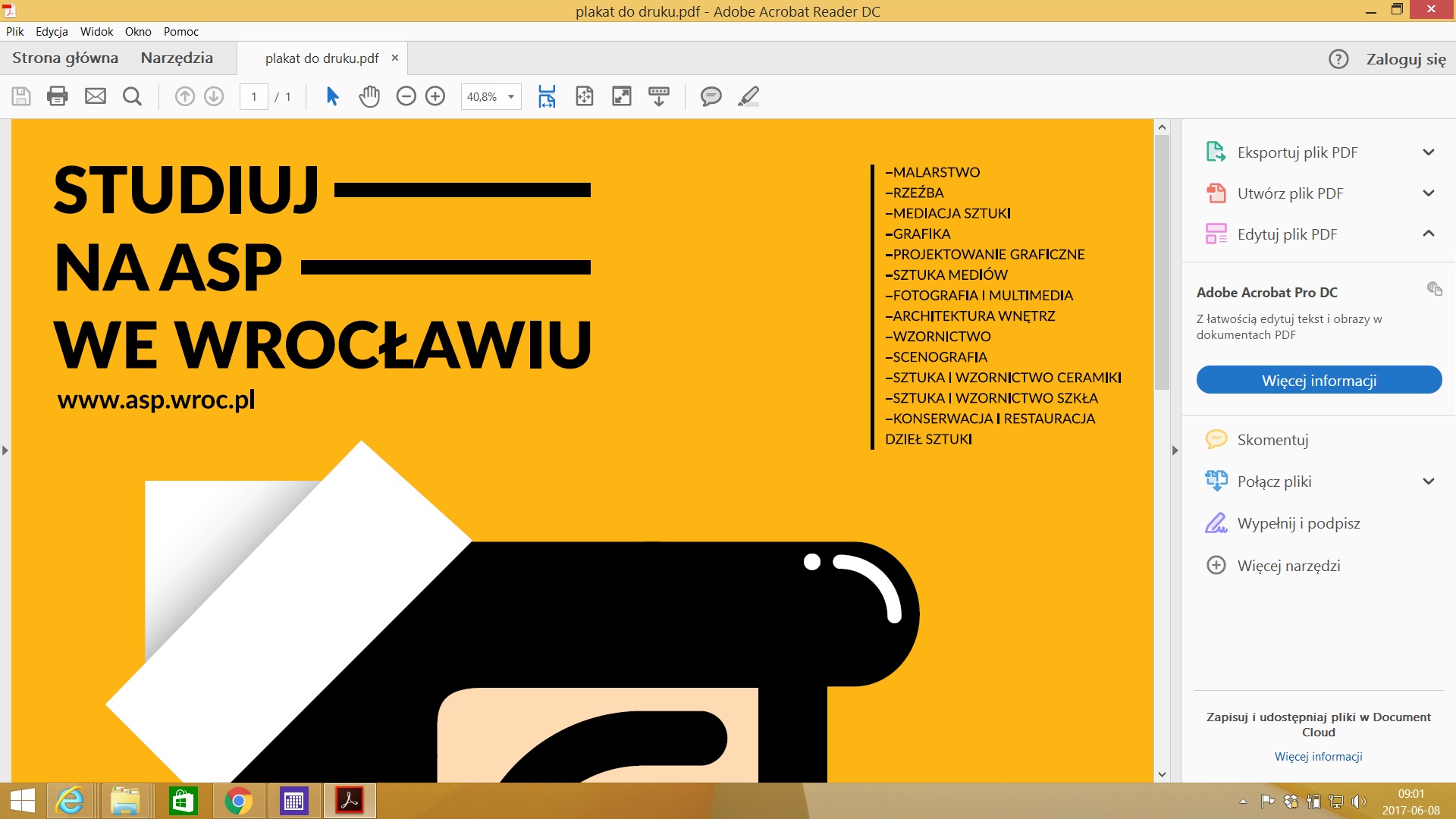Image resolution: width=1456 pixels, height=819 pixels.
Task: Open Windows Store from taskbar
Action: [183, 801]
